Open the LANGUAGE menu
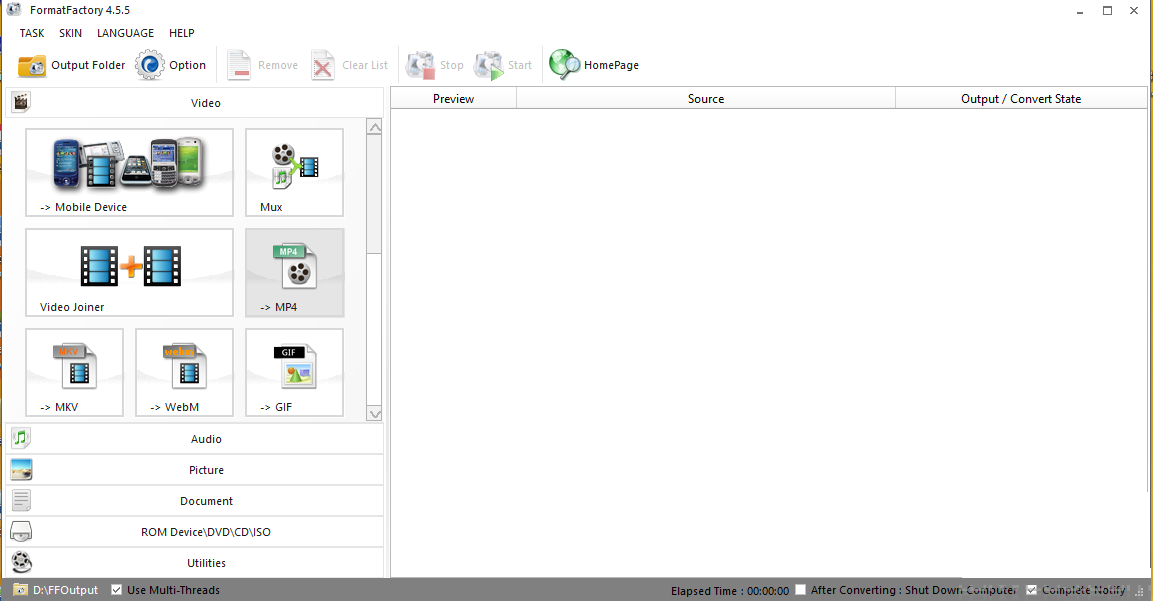Viewport: 1153px width, 601px height. pos(125,32)
